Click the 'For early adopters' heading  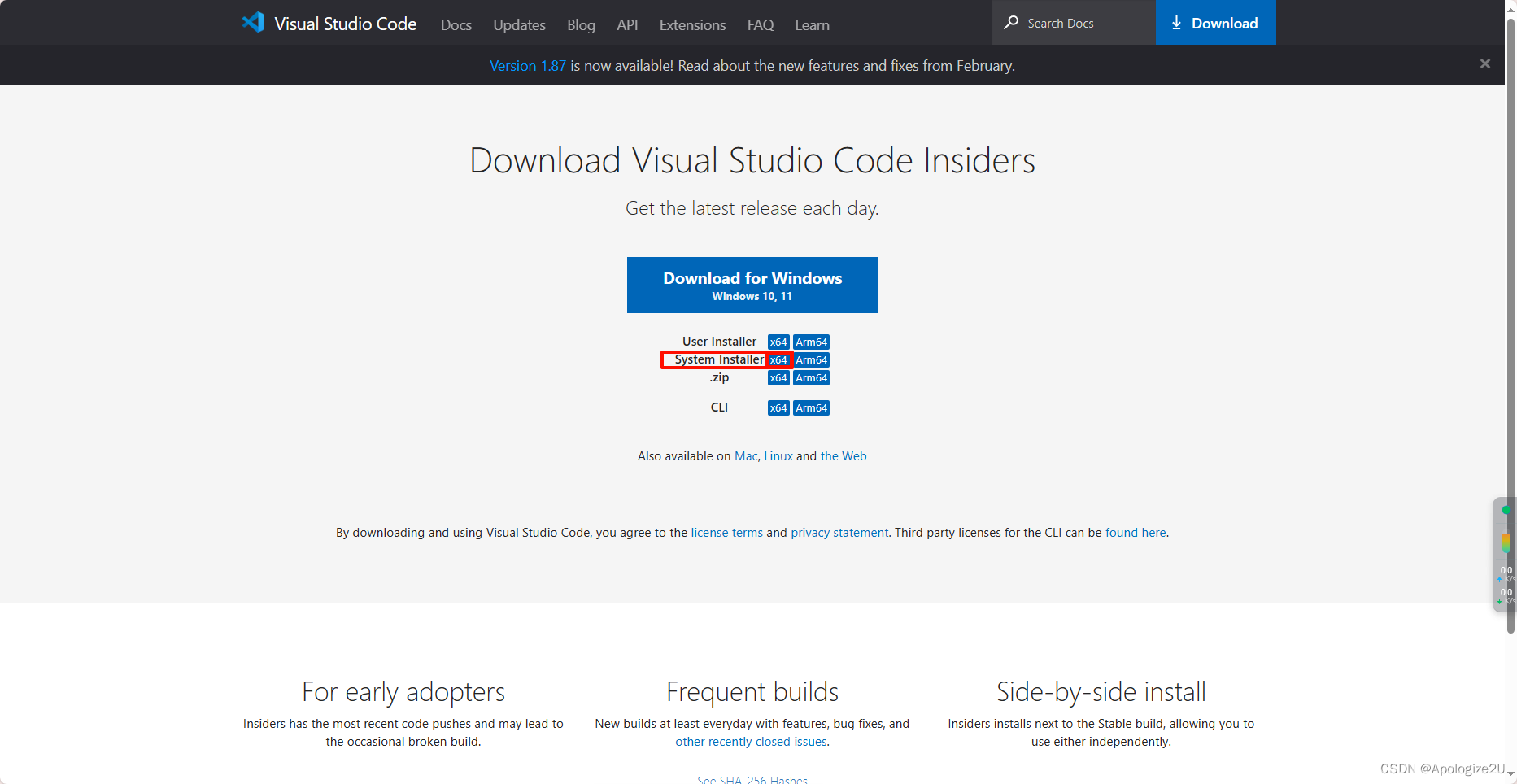(x=403, y=692)
